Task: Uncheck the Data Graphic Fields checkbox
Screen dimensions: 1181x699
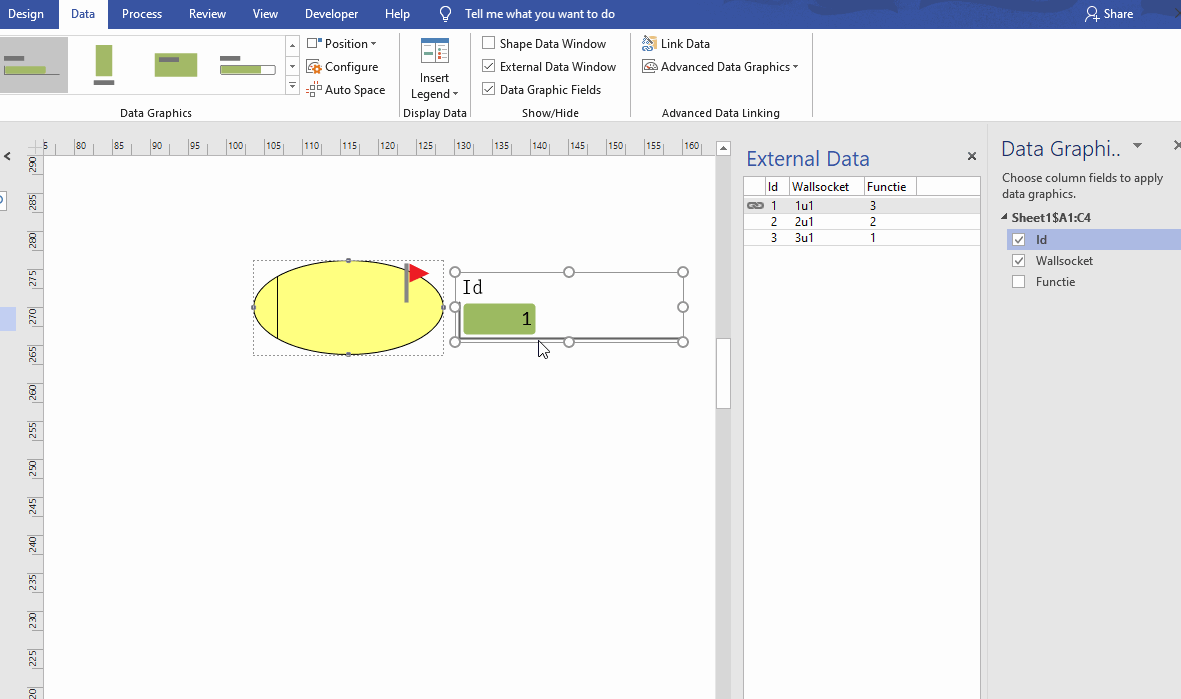Action: tap(489, 89)
